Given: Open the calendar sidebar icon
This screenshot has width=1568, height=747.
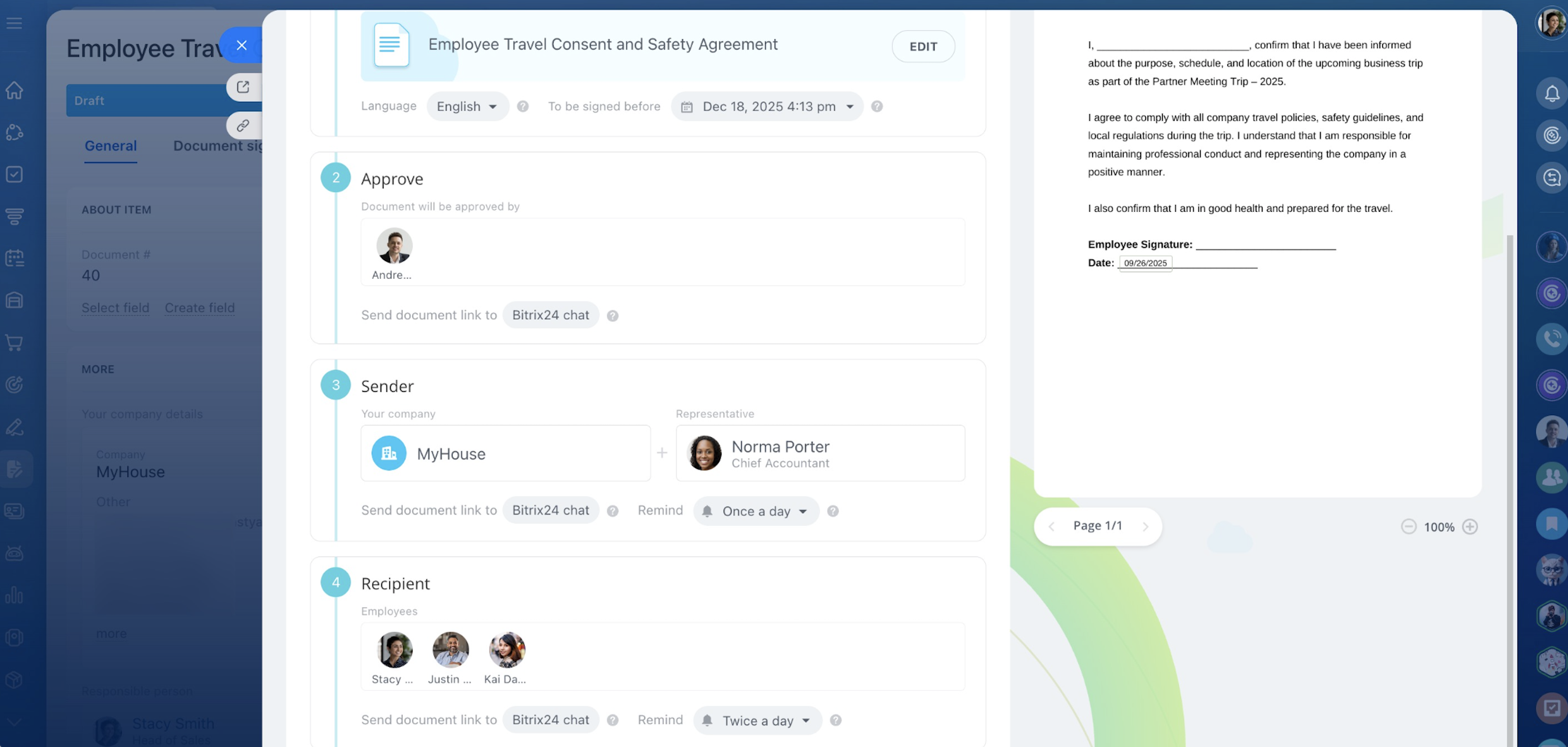Looking at the screenshot, I should tap(15, 258).
